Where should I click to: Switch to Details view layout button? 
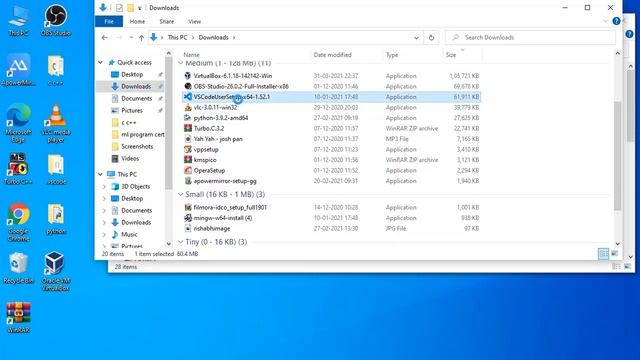[x=603, y=253]
